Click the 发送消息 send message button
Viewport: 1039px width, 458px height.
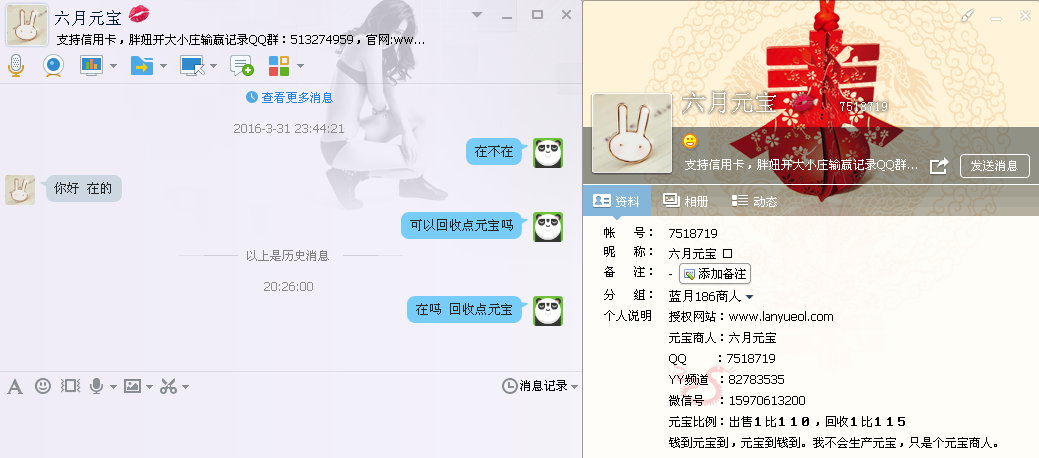coord(994,166)
